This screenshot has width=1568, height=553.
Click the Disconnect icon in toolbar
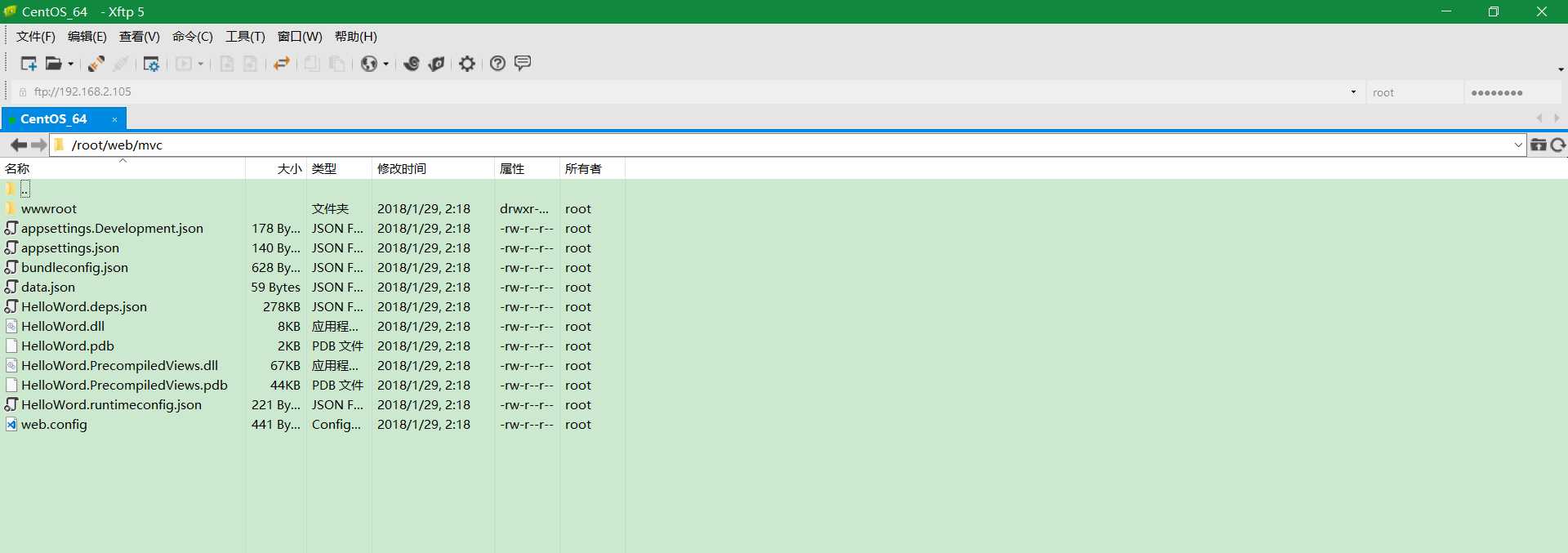click(121, 64)
